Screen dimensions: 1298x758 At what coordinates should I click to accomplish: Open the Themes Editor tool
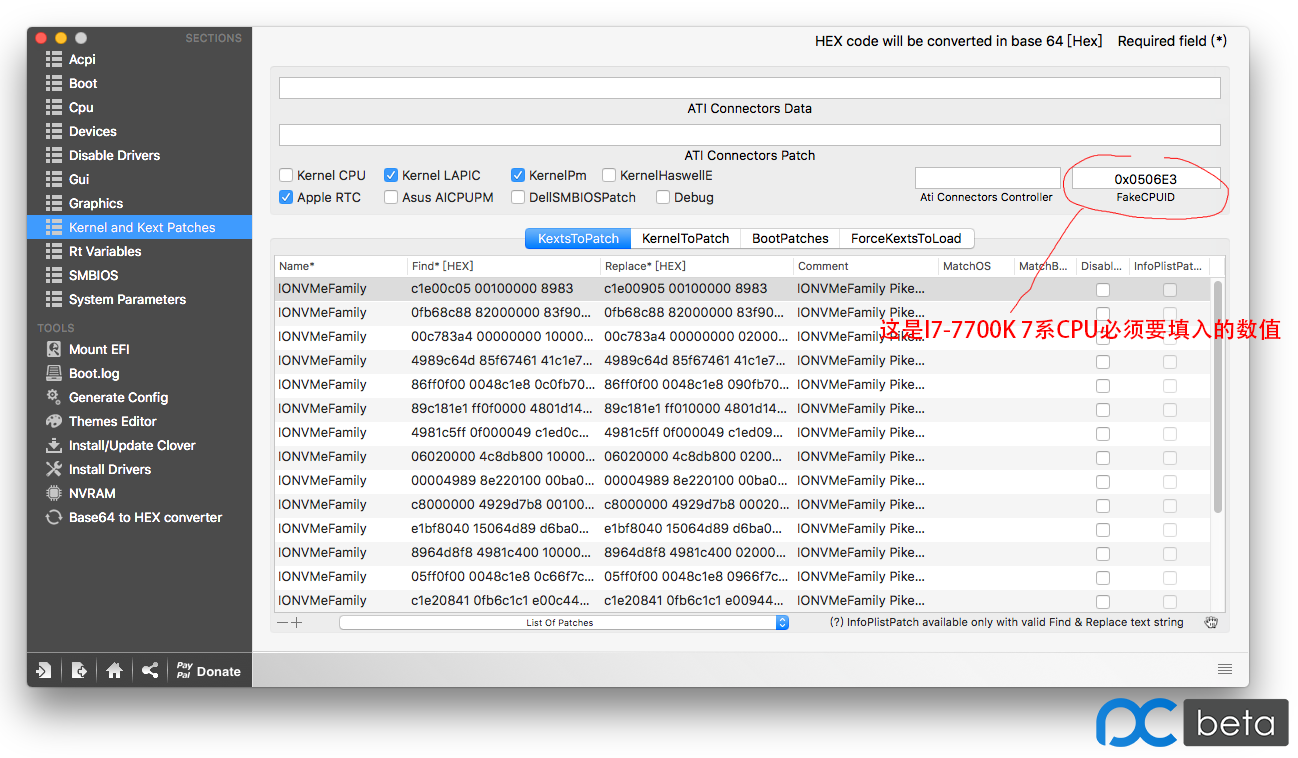[112, 421]
